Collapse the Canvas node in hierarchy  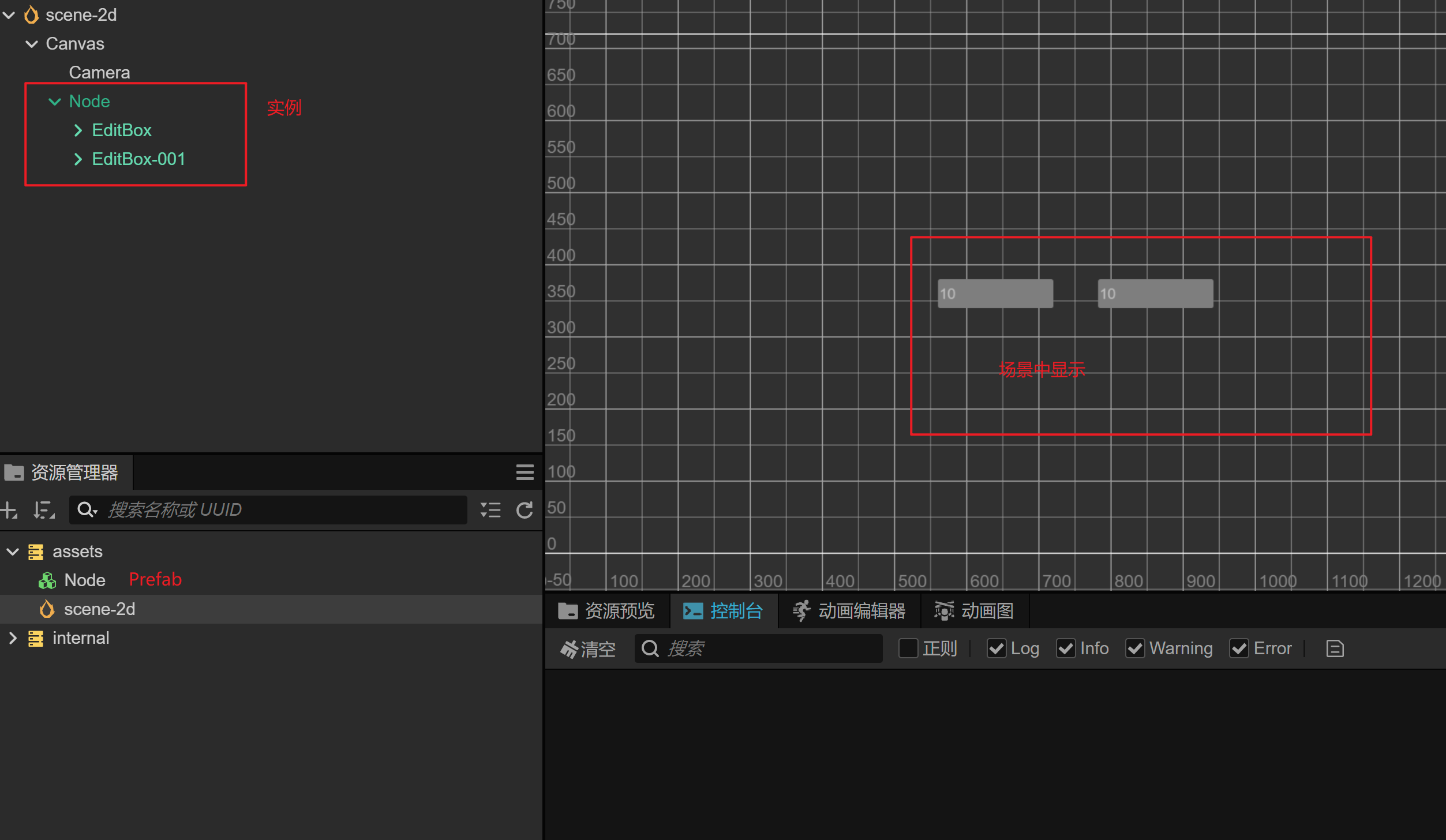(x=32, y=44)
